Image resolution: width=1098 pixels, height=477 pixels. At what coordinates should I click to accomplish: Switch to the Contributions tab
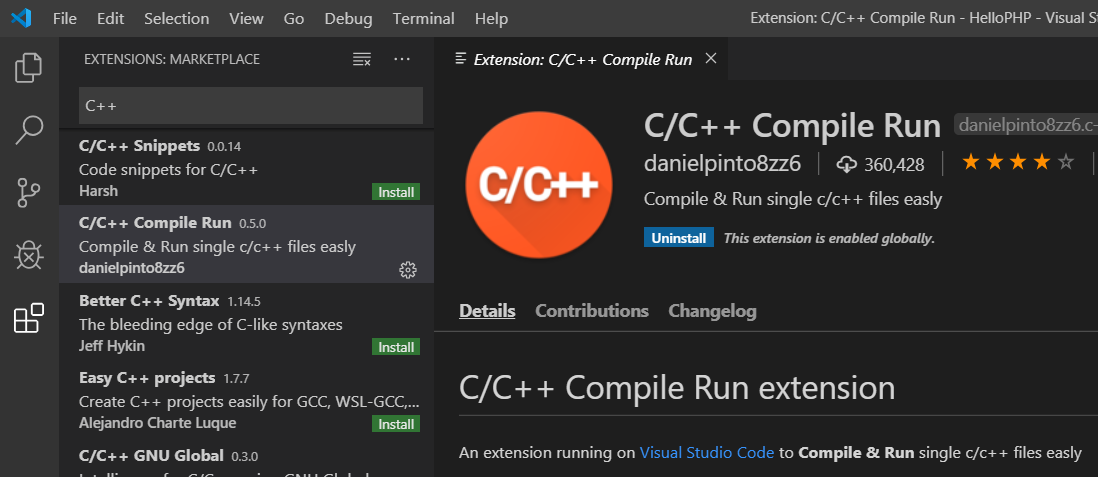click(x=592, y=310)
